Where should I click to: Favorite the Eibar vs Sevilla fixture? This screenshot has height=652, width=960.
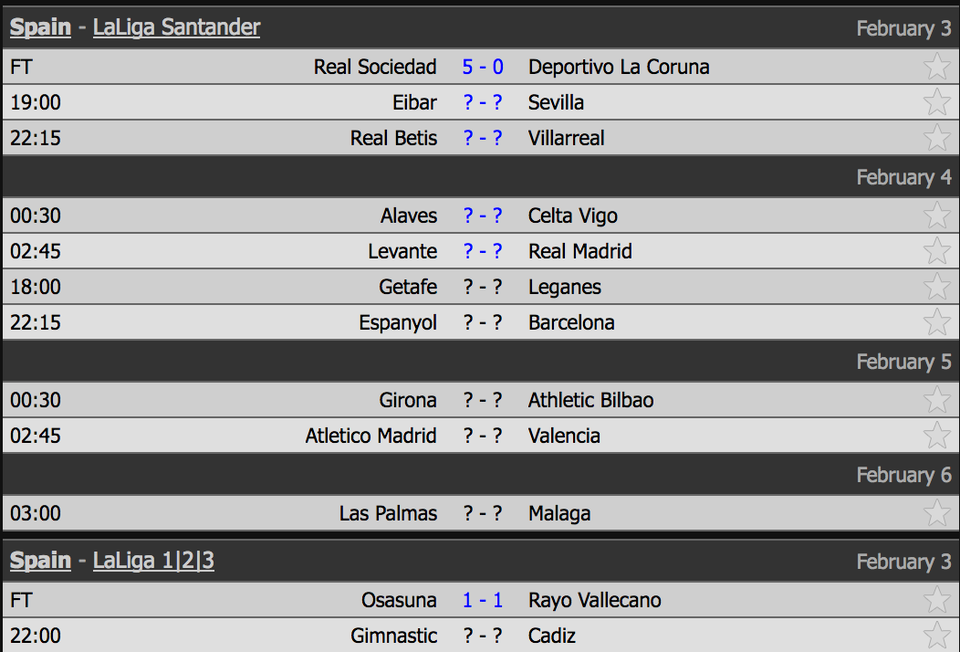937,102
